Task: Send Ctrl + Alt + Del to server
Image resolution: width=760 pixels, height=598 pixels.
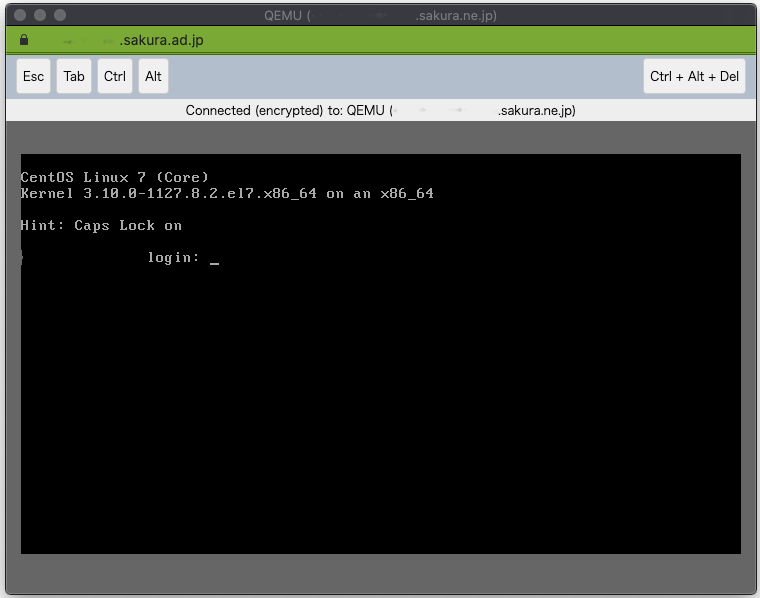Action: [x=694, y=76]
